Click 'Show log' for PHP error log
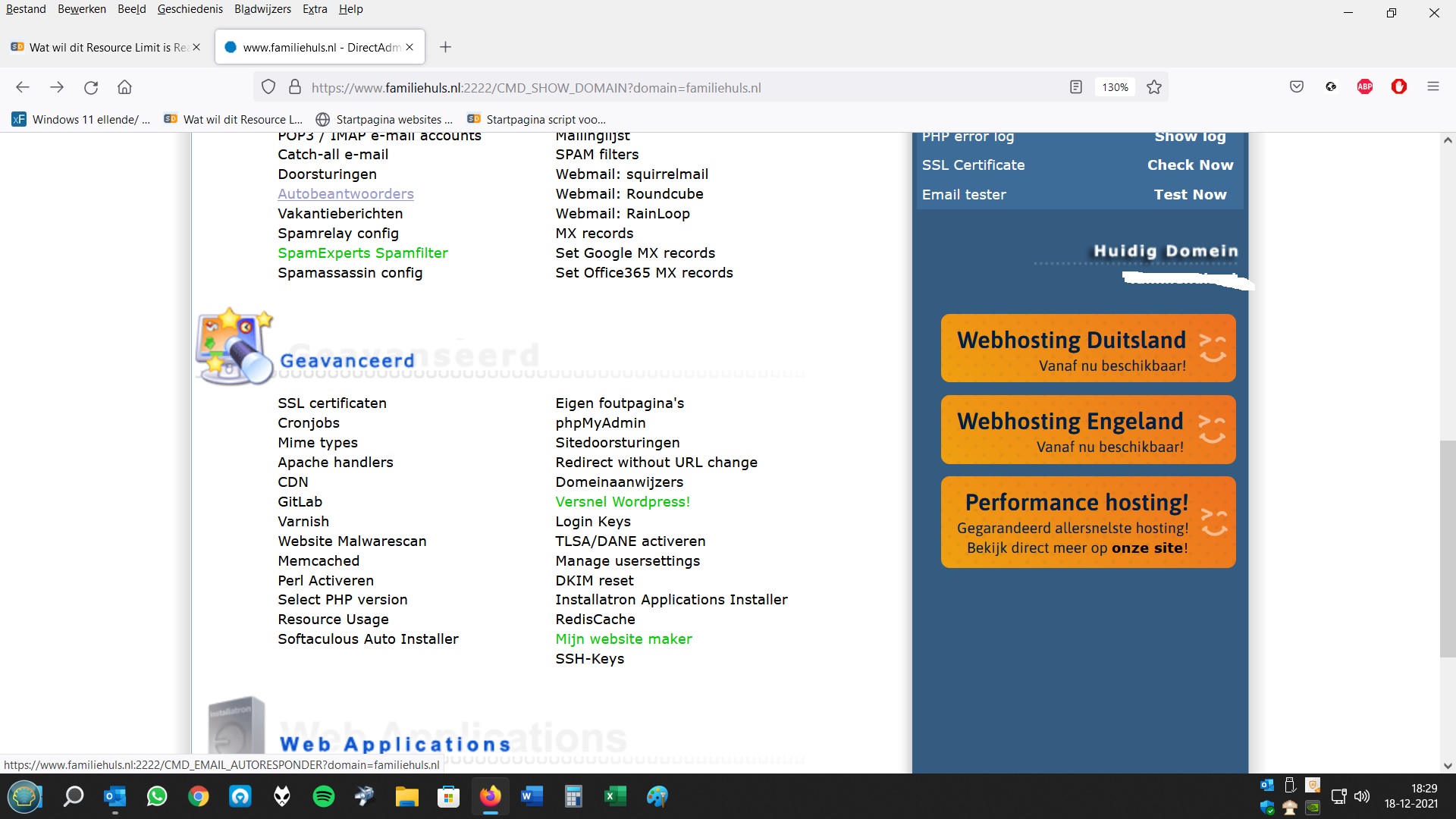 point(1190,136)
